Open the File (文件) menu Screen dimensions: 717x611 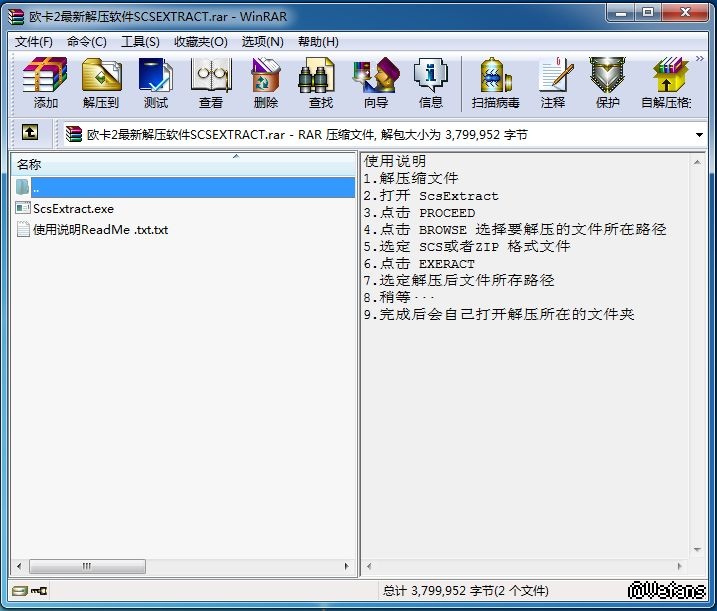[x=34, y=42]
